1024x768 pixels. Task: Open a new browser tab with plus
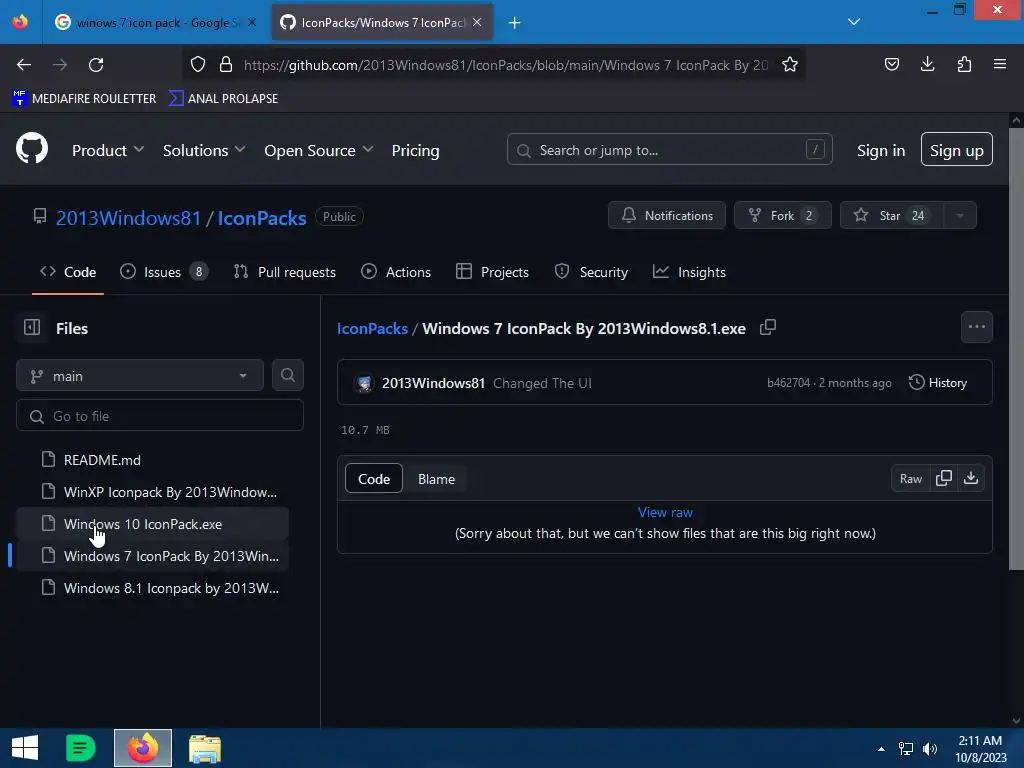(515, 23)
